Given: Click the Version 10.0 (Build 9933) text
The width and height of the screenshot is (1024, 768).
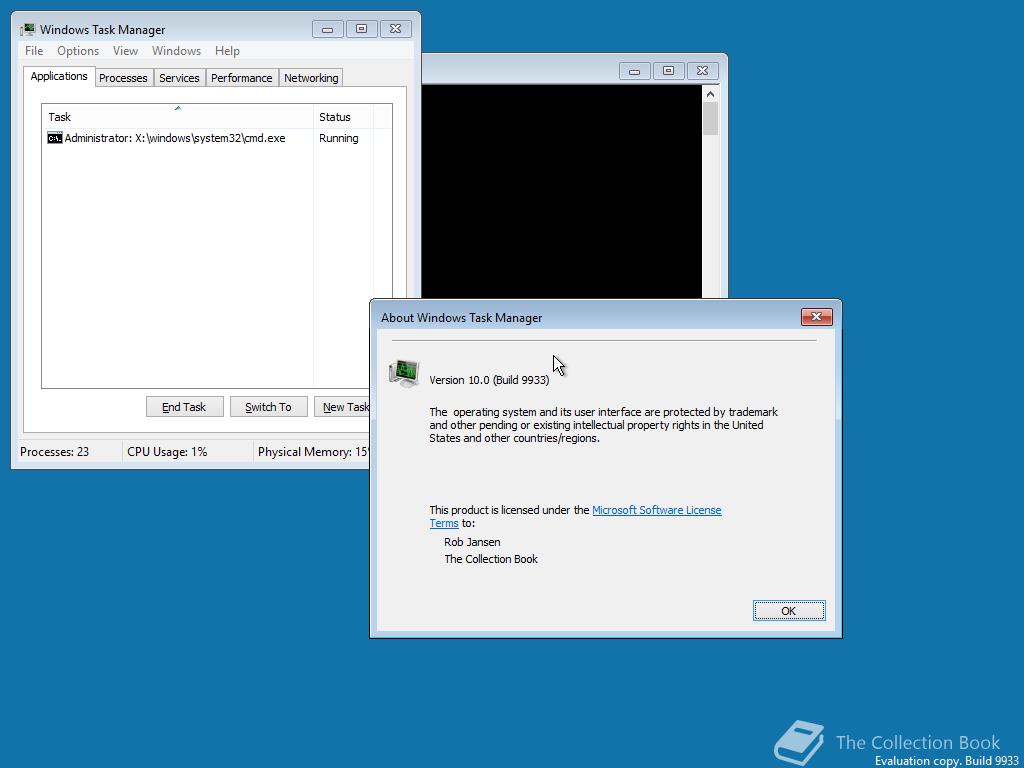Looking at the screenshot, I should [x=489, y=380].
